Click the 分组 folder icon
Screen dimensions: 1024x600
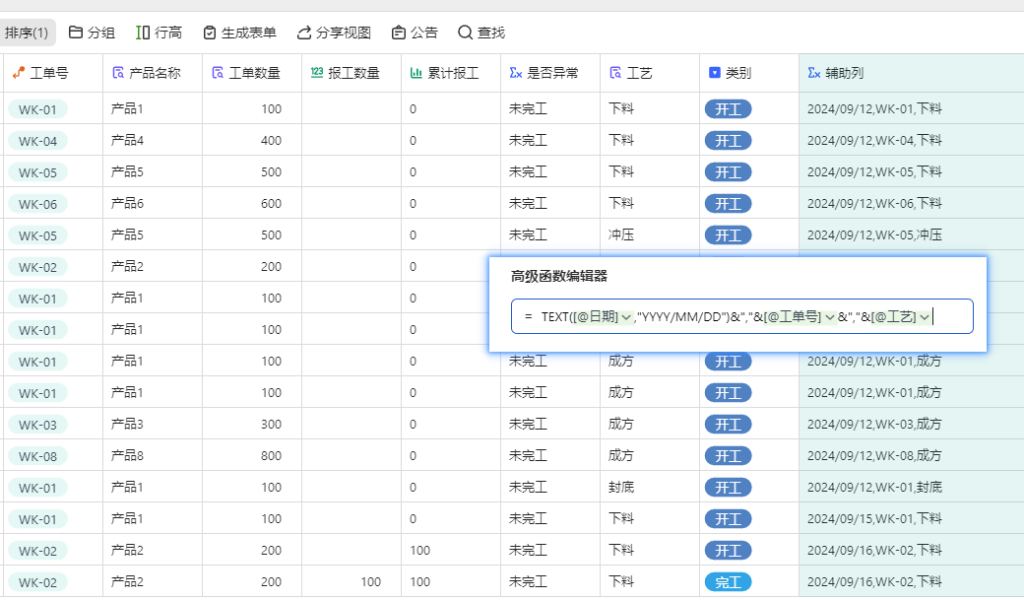[x=76, y=32]
